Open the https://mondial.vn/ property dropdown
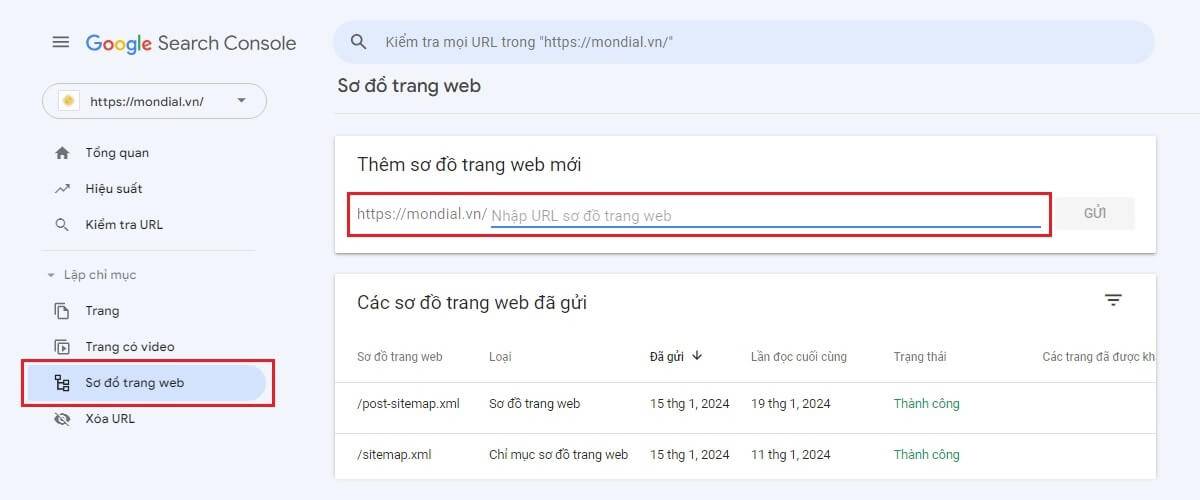The width and height of the screenshot is (1200, 500). pyautogui.click(x=154, y=101)
